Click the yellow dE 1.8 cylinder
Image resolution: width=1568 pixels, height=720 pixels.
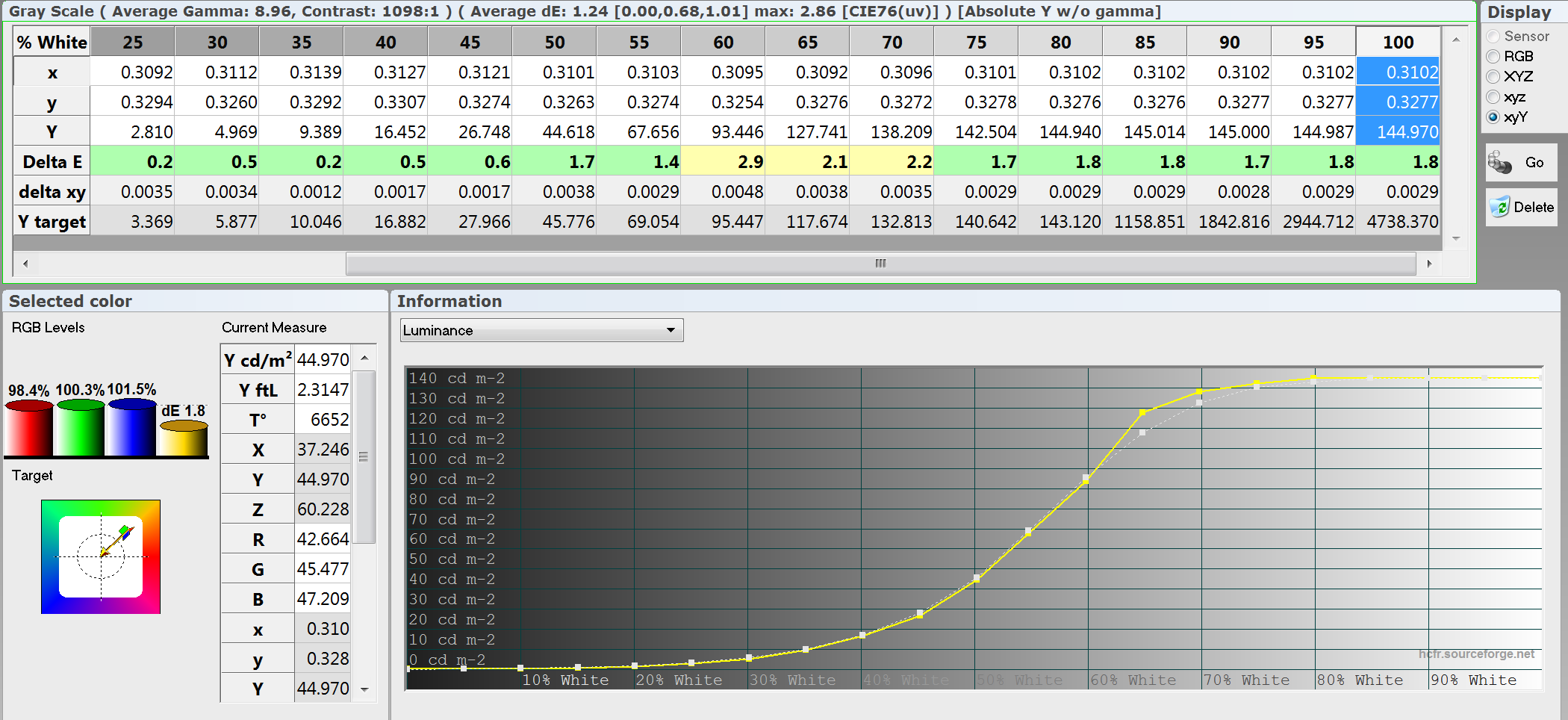184,438
